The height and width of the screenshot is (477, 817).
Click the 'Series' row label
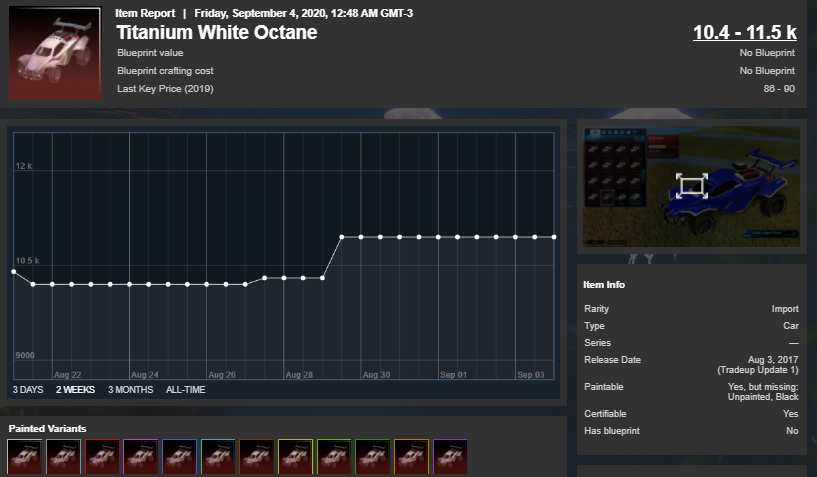[597, 343]
